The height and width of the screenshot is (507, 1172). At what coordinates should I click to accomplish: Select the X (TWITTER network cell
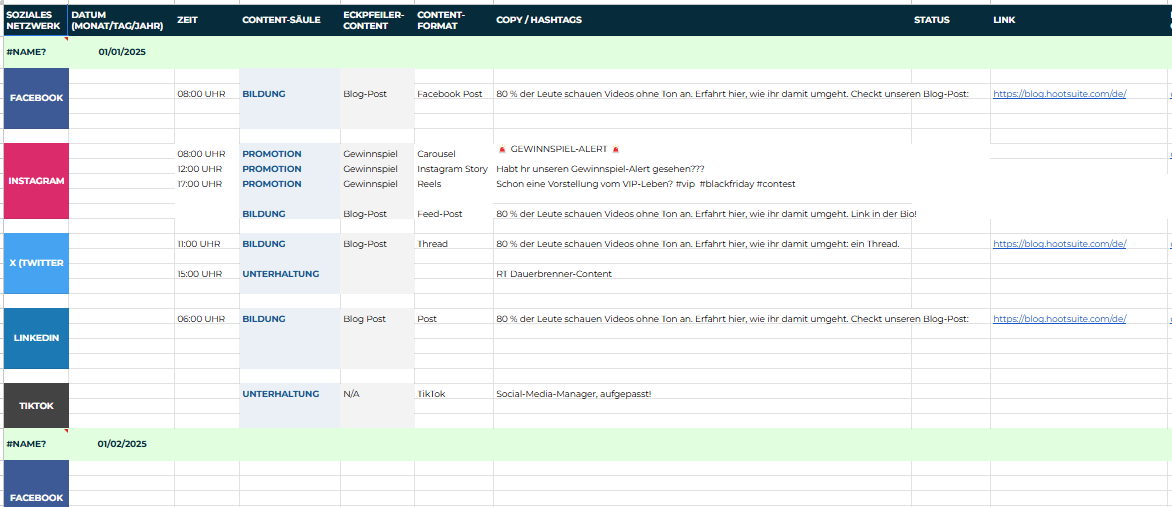[36, 263]
